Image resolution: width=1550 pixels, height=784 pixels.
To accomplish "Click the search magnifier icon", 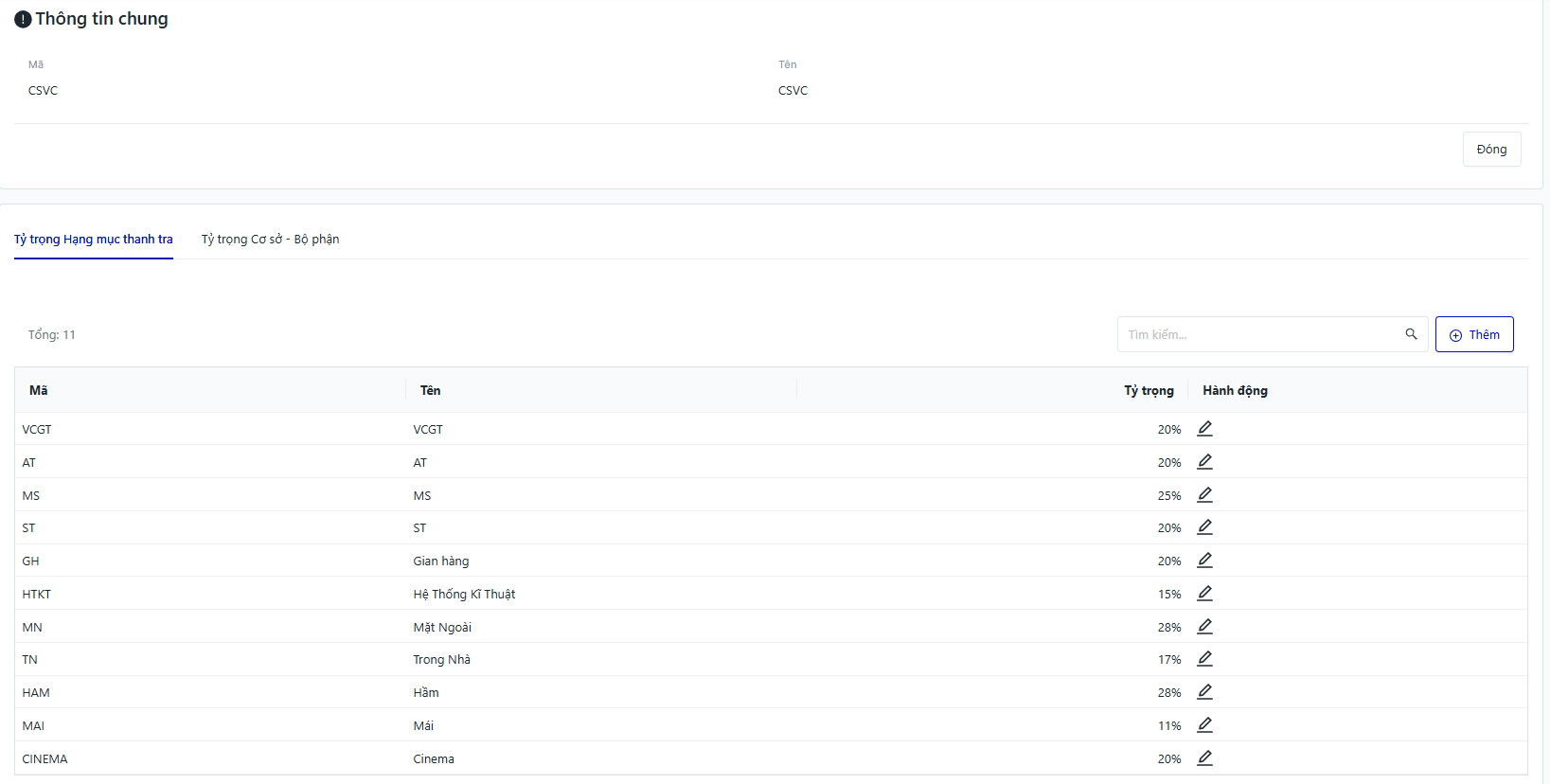I will point(1411,334).
